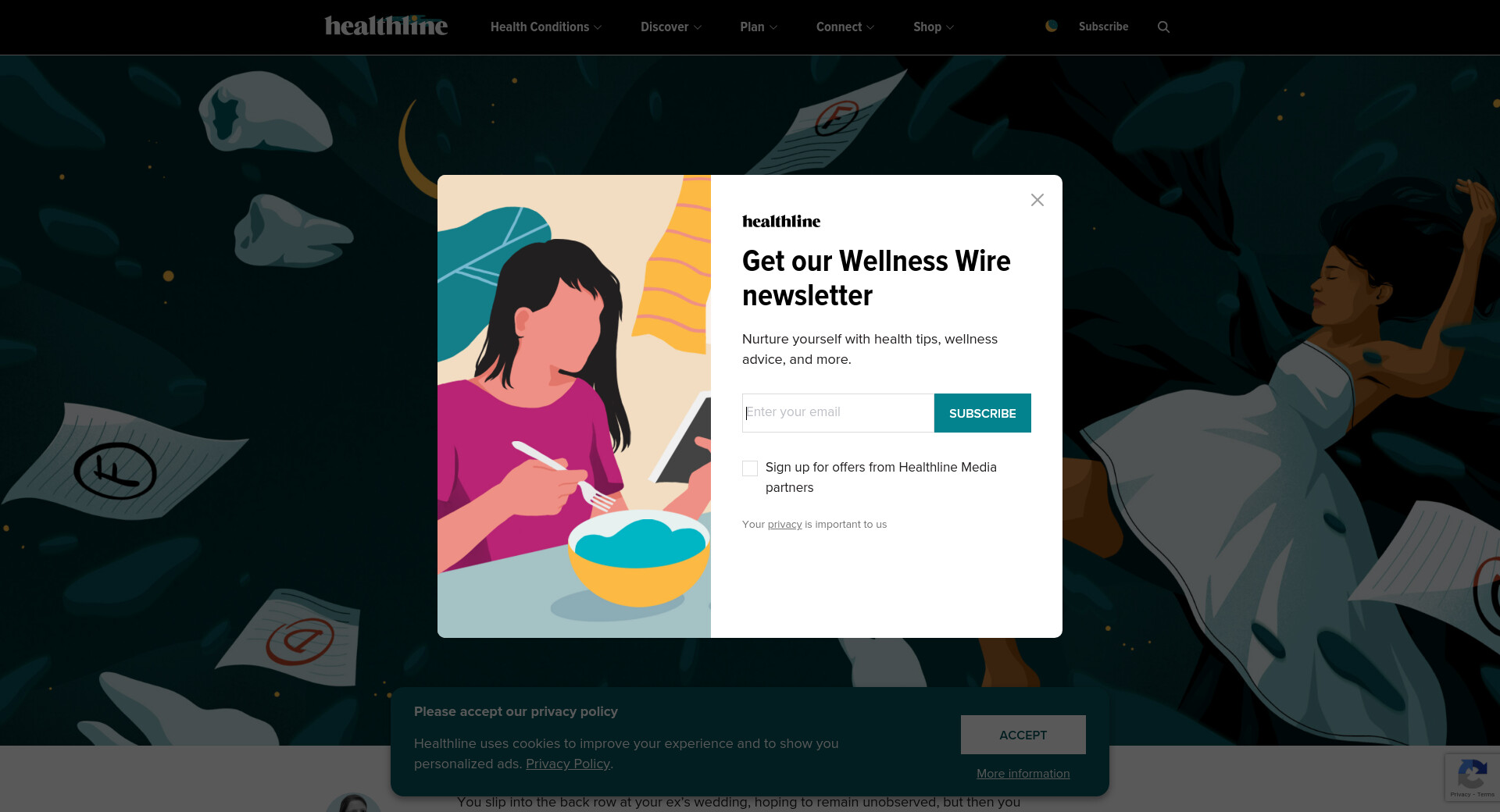Click the privacy link in the newsletter popup
This screenshot has width=1500, height=812.
(x=784, y=524)
